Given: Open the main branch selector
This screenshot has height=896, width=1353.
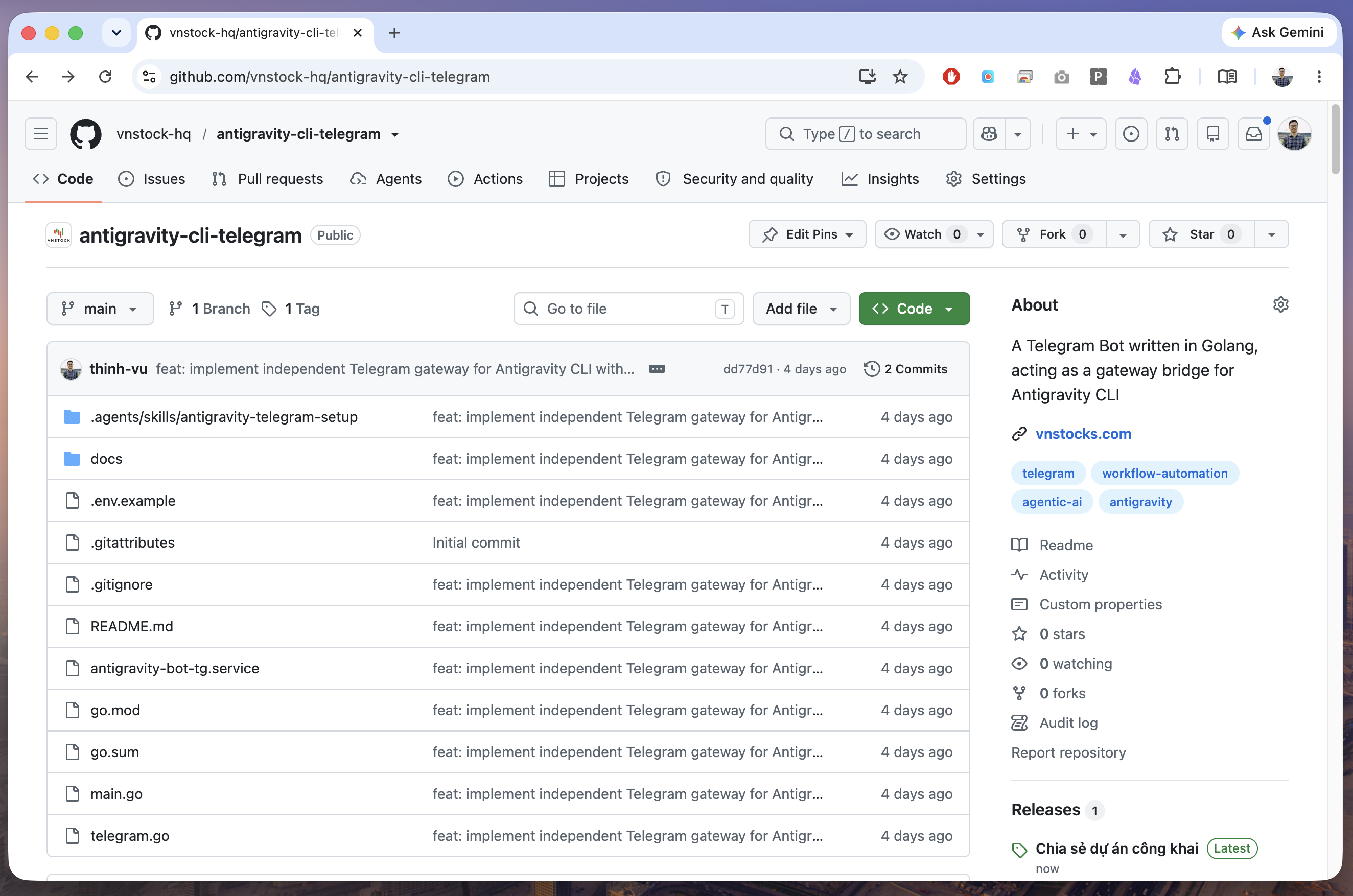Looking at the screenshot, I should (100, 309).
